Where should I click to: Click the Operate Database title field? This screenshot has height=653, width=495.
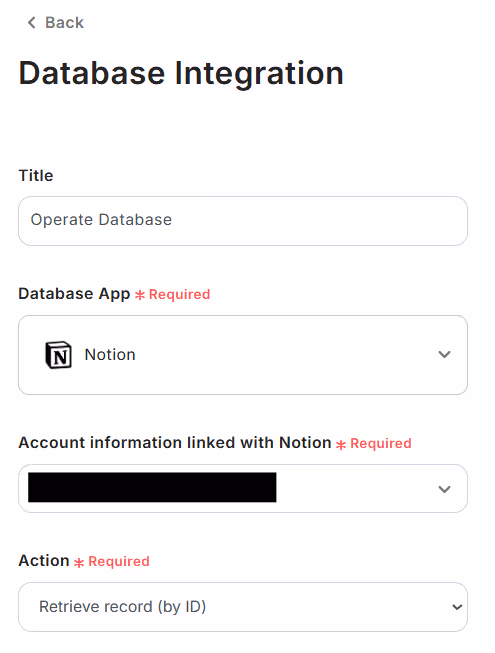tap(243, 221)
